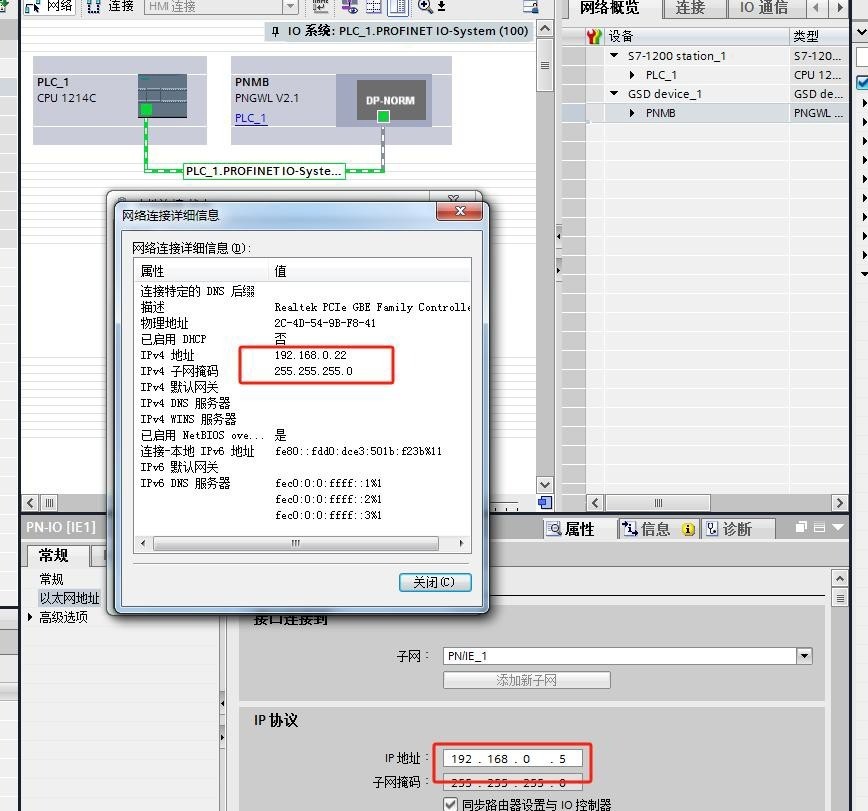
Task: Click properties panel vertical scrollbar up arrow
Action: tap(840, 578)
